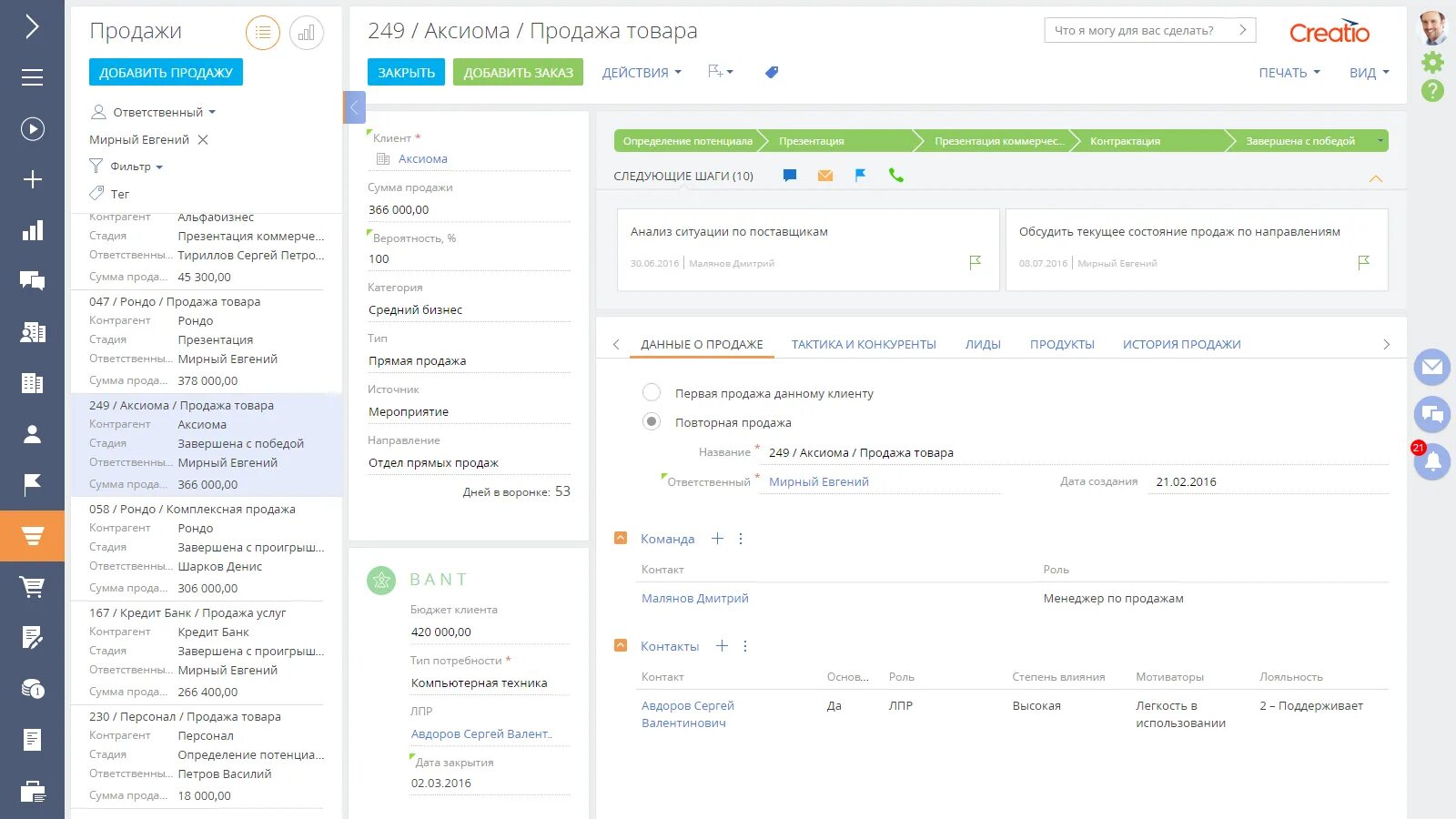Screen dimensions: 1456x819
Task: Open the Действия dropdown menu
Action: tap(642, 73)
